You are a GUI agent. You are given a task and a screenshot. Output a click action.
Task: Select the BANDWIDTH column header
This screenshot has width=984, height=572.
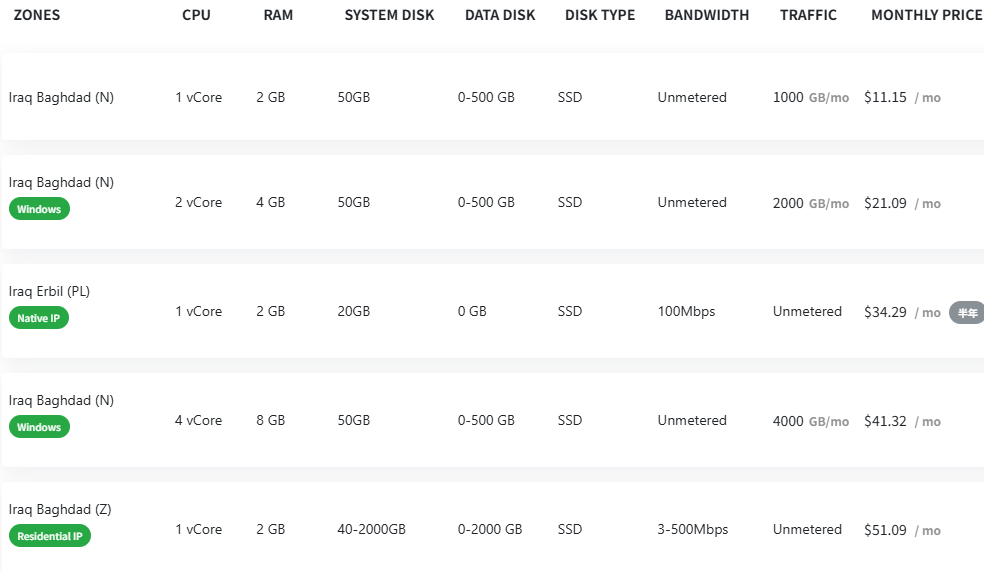click(706, 15)
